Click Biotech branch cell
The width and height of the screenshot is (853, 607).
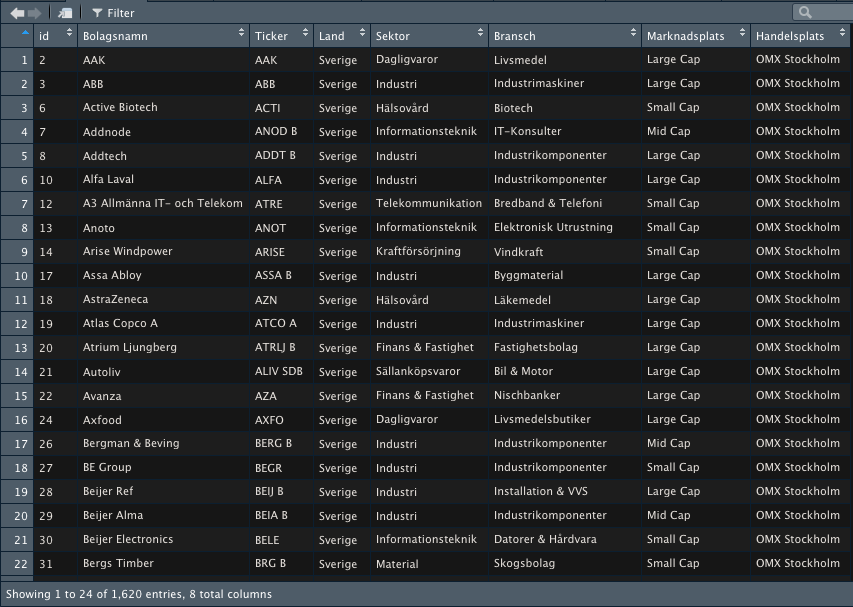(565, 108)
